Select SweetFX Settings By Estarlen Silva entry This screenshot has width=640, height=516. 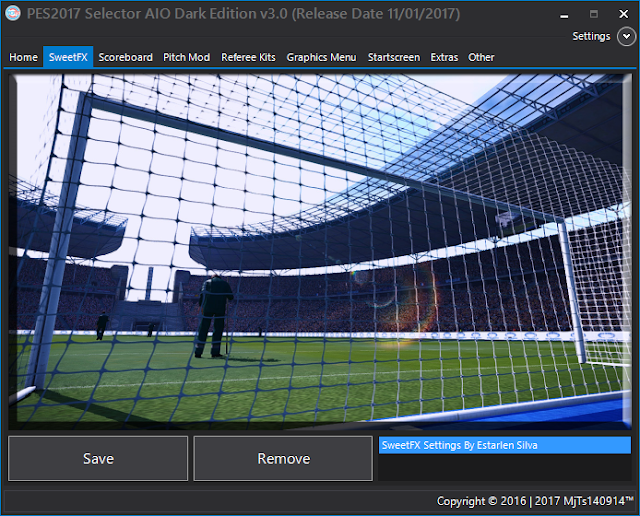[504, 445]
